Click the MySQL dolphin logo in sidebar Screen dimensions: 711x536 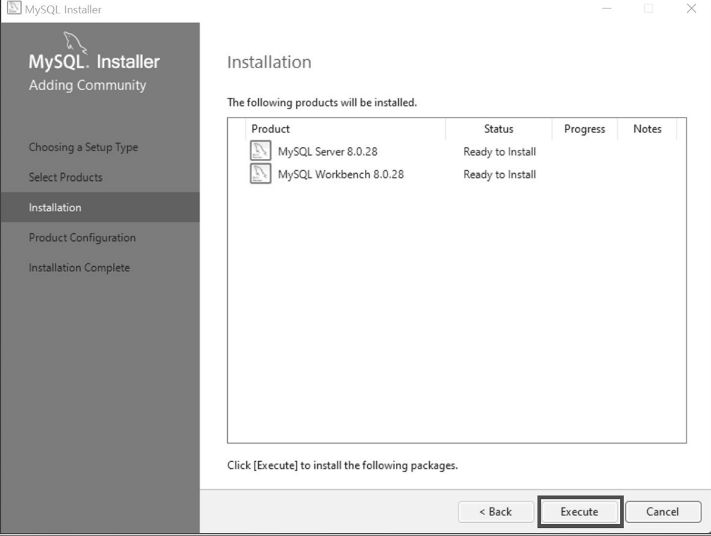click(75, 42)
